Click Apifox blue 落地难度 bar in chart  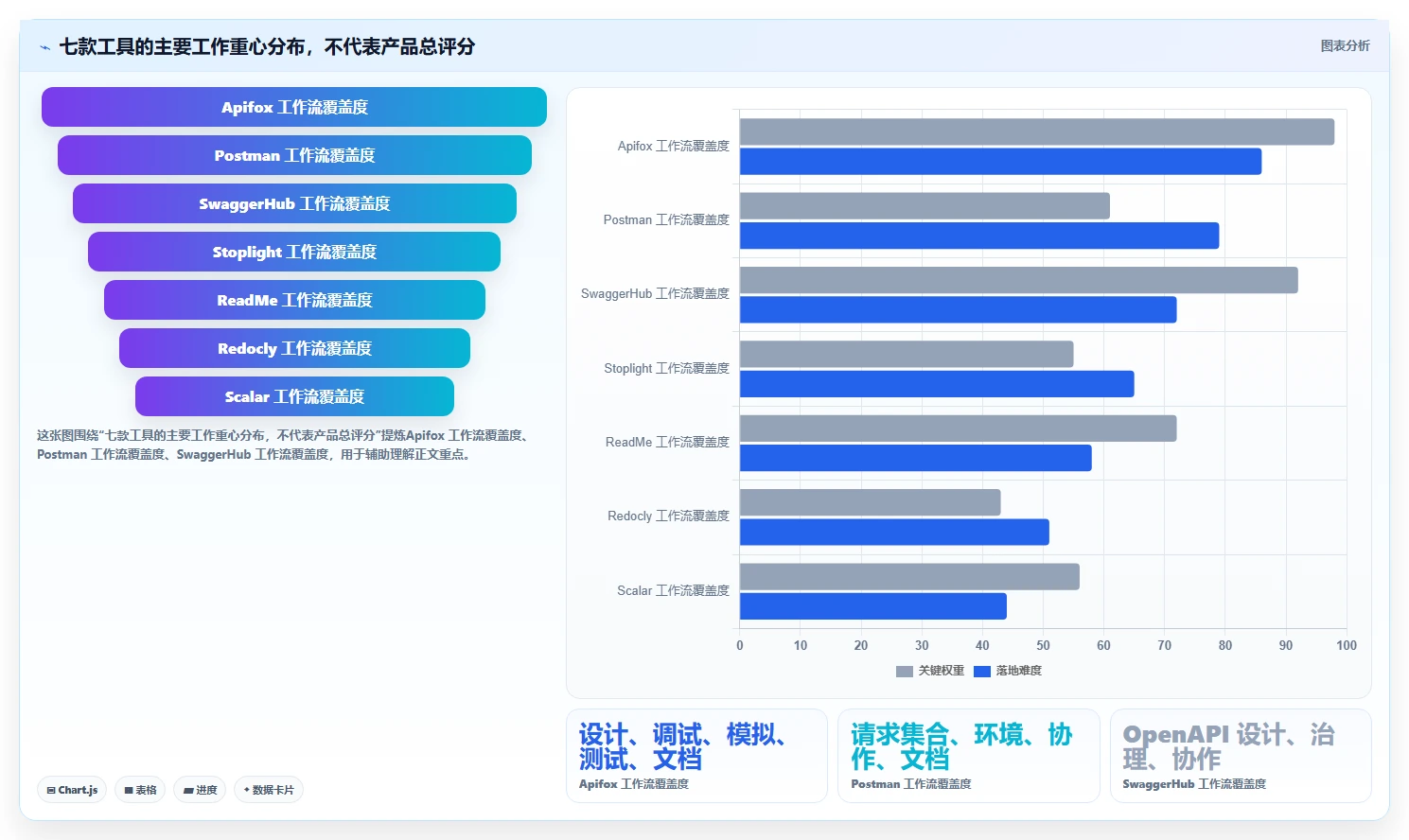pyautogui.click(x=1000, y=162)
